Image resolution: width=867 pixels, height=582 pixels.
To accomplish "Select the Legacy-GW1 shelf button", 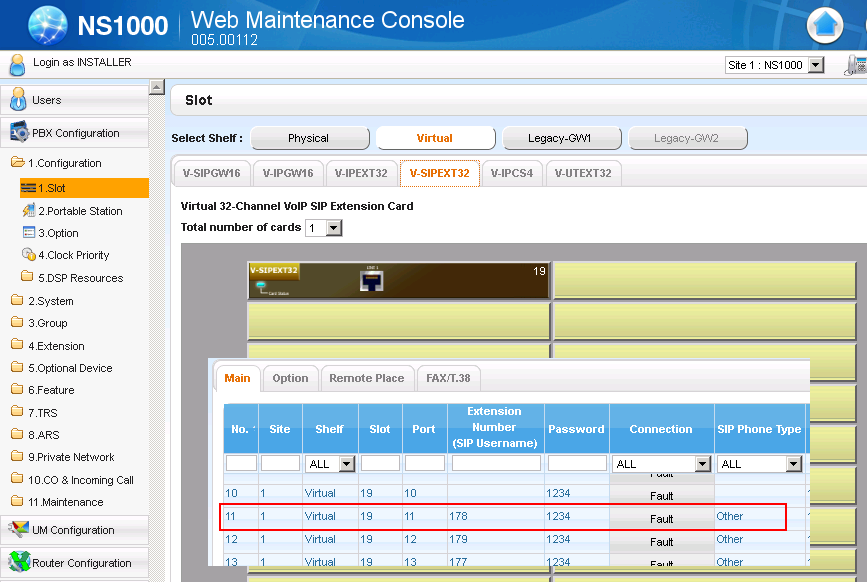I will [560, 138].
